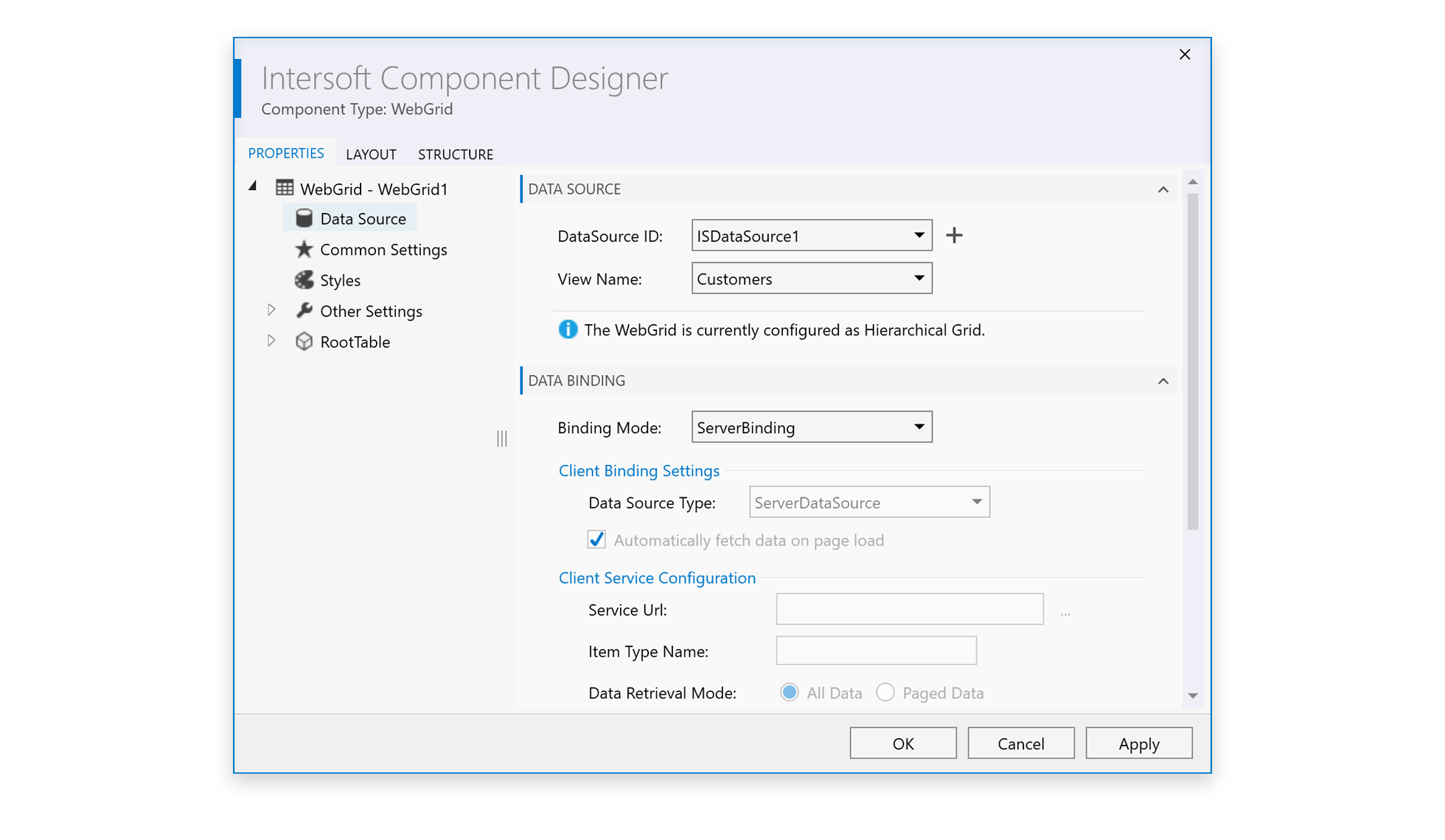Image resolution: width=1445 pixels, height=840 pixels.
Task: Open the DataSource ID dropdown
Action: tap(919, 235)
